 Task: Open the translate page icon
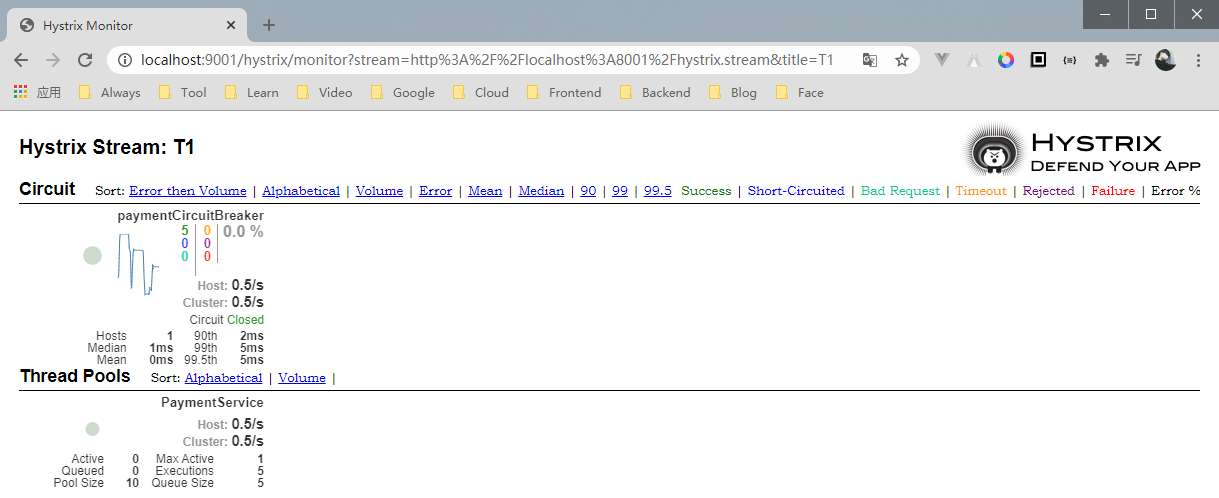[870, 60]
